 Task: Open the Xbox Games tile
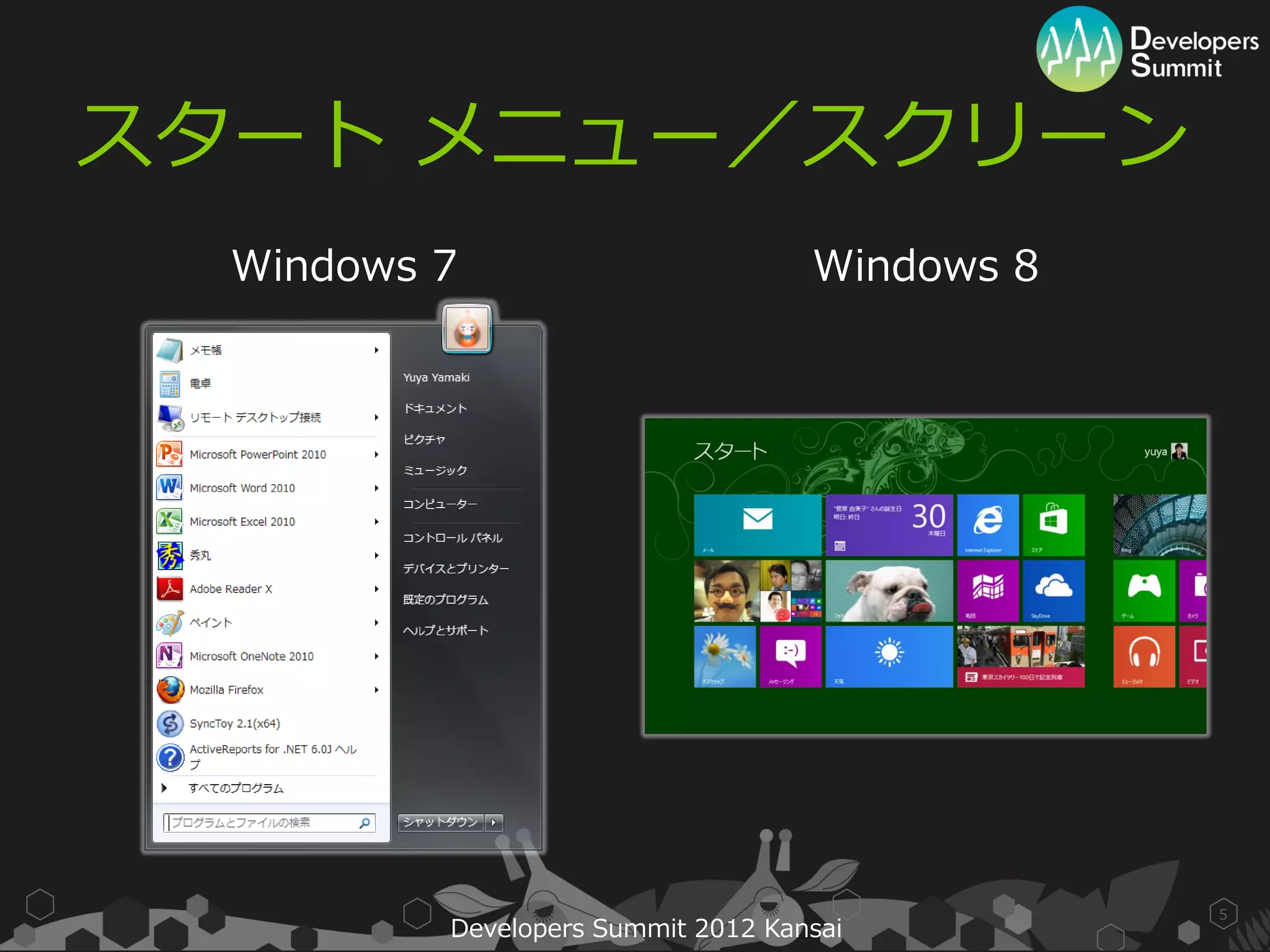(x=1143, y=590)
